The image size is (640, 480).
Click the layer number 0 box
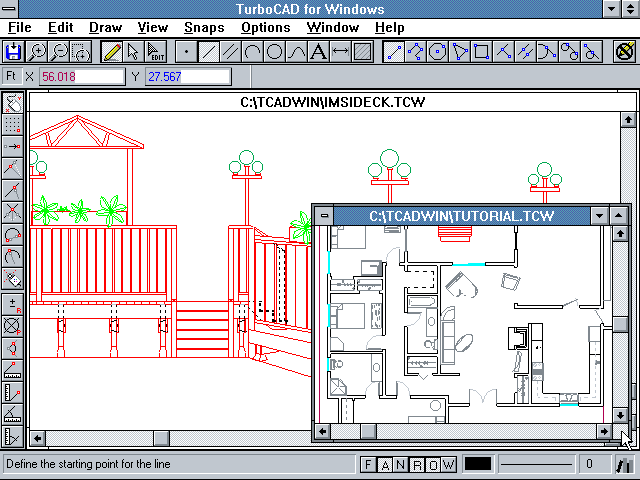pyautogui.click(x=594, y=464)
